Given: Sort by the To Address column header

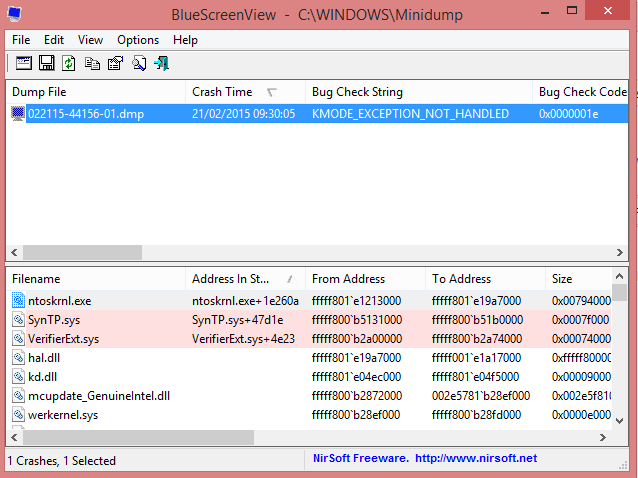Looking at the screenshot, I should [x=485, y=279].
